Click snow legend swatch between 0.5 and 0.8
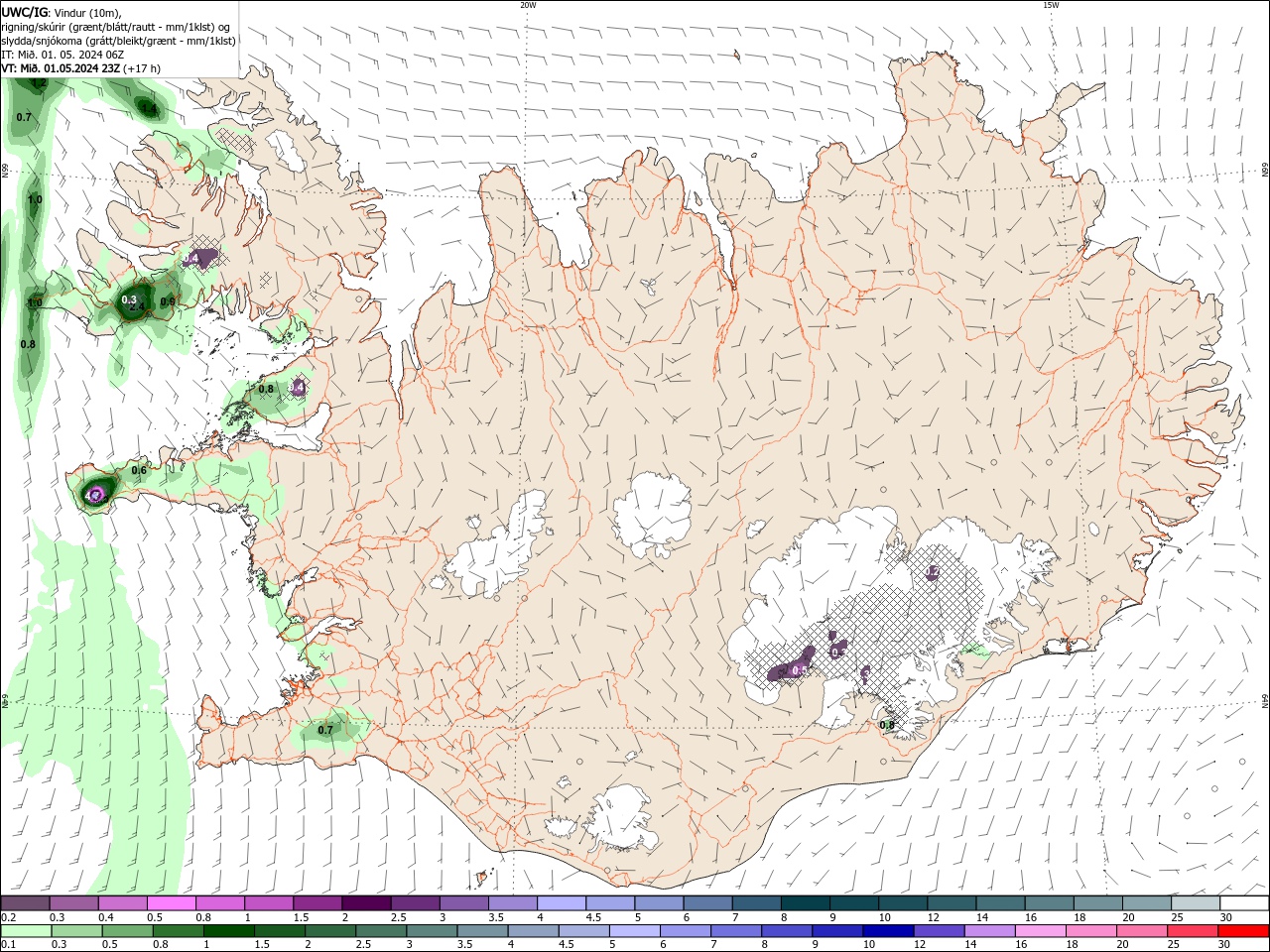 [x=171, y=903]
